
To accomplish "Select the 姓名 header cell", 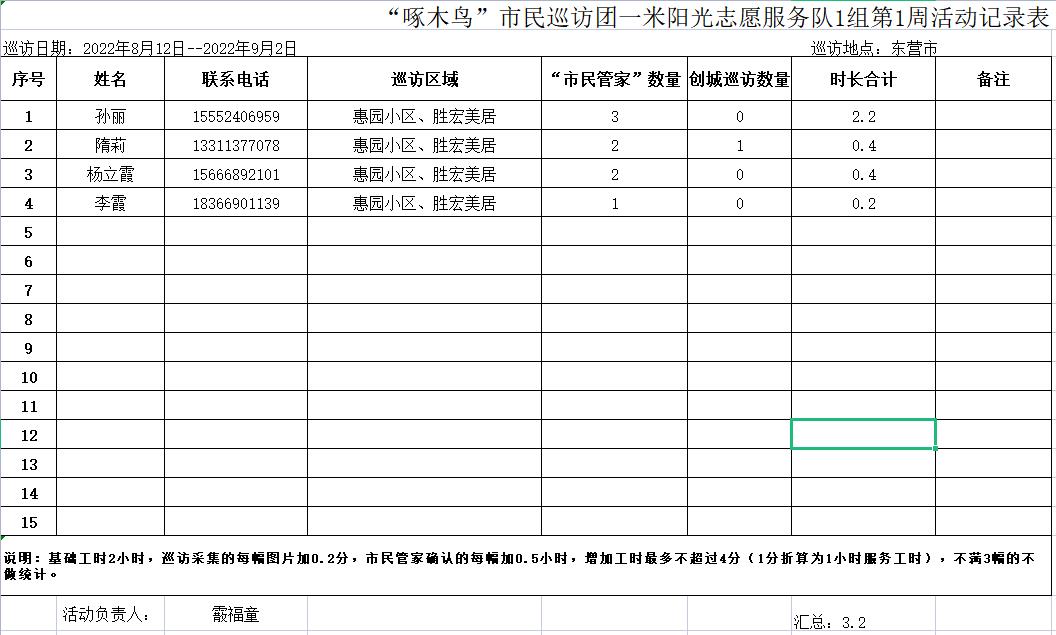I will point(110,79).
